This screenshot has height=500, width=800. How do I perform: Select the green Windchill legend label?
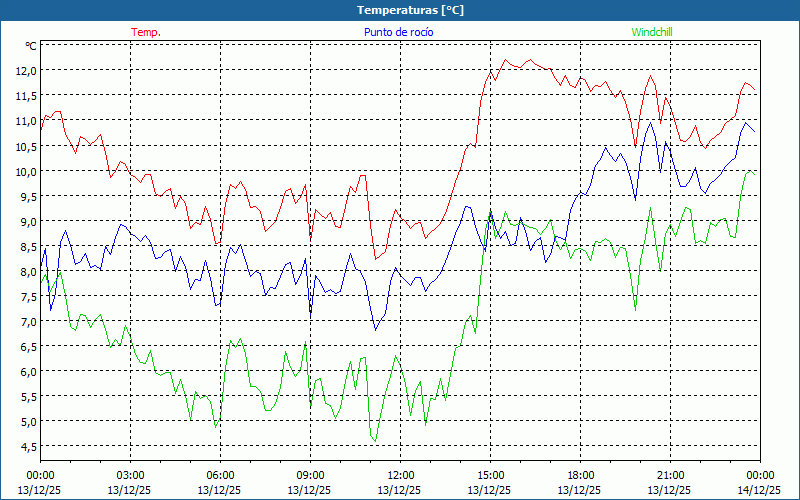[652, 32]
